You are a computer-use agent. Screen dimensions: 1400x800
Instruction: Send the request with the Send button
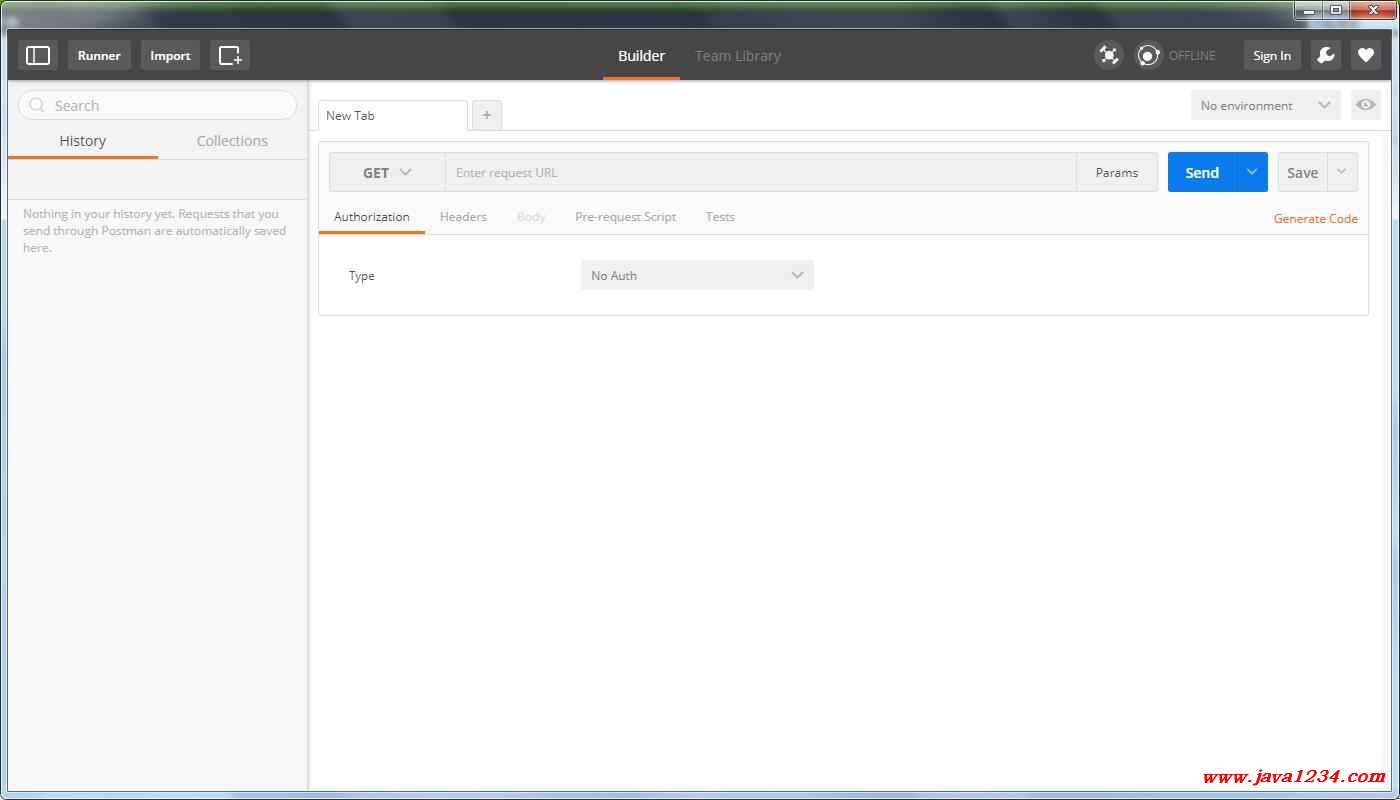tap(1202, 172)
